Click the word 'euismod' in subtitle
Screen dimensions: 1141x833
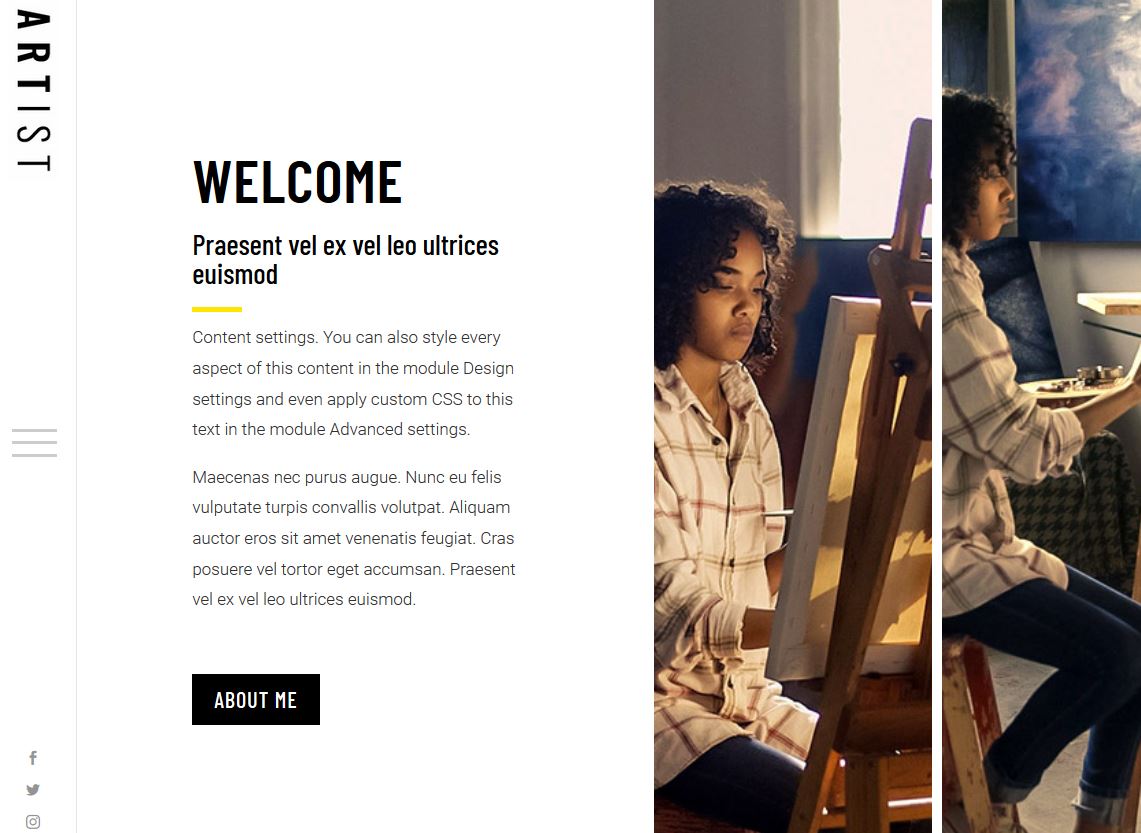[x=235, y=275]
